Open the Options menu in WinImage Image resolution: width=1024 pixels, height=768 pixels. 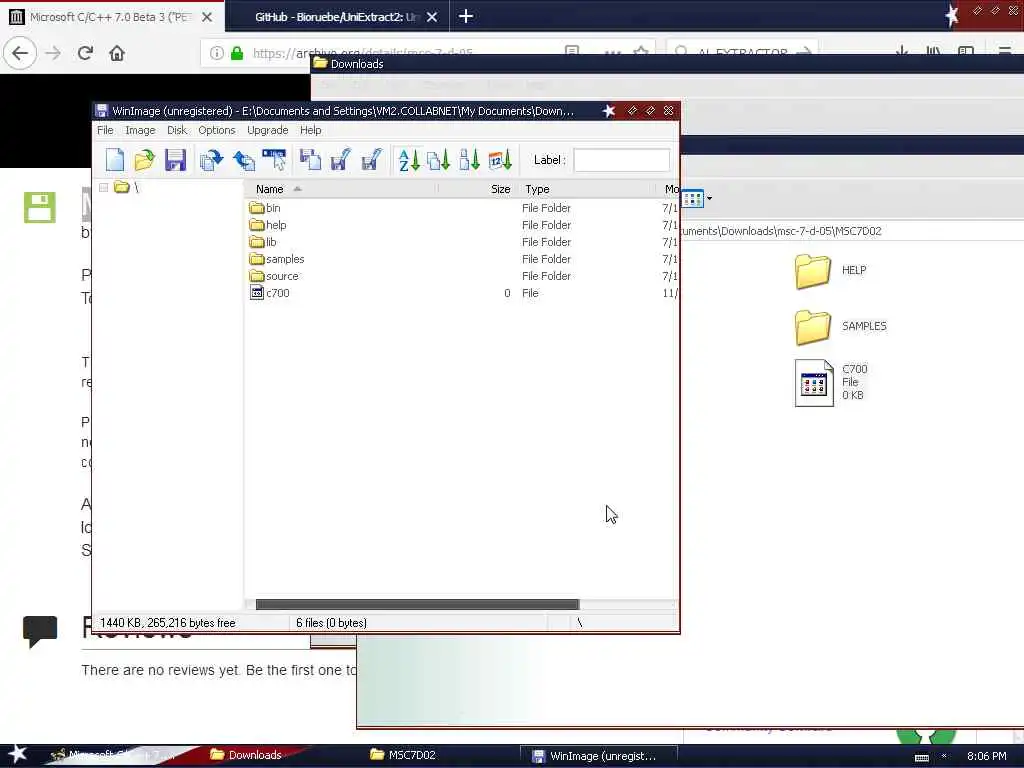tap(217, 130)
